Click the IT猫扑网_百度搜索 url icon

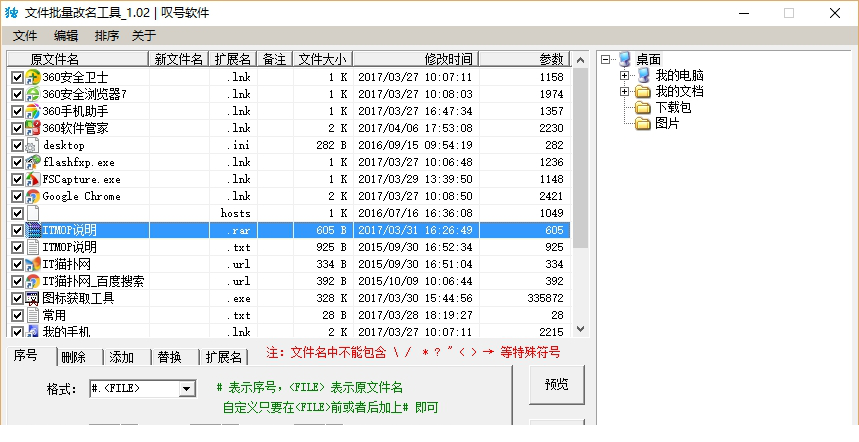pos(33,281)
